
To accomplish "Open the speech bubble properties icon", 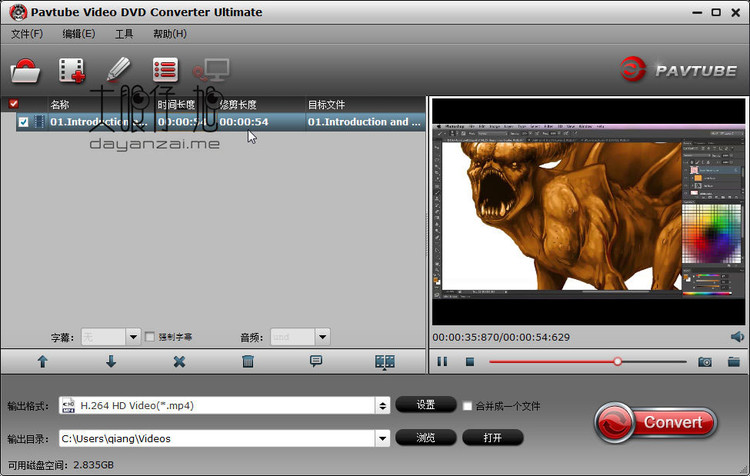I will point(316,361).
